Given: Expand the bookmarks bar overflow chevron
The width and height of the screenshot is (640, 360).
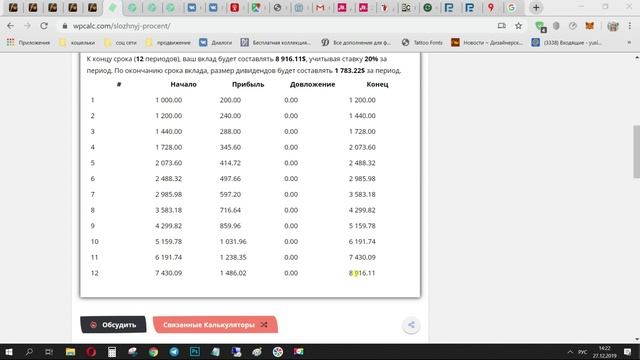Looking at the screenshot, I should (629, 42).
